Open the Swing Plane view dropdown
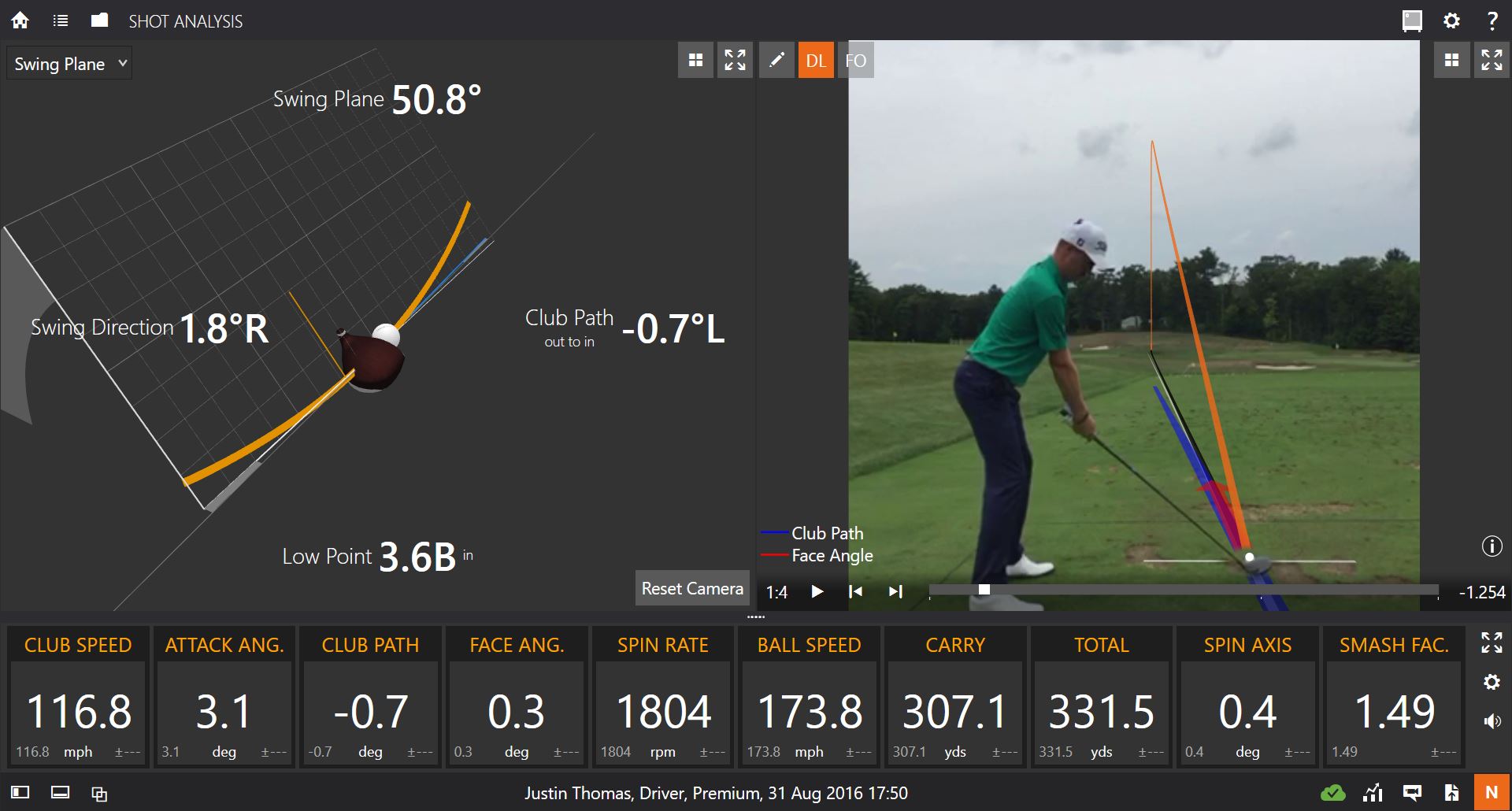Image resolution: width=1512 pixels, height=811 pixels. pos(69,64)
